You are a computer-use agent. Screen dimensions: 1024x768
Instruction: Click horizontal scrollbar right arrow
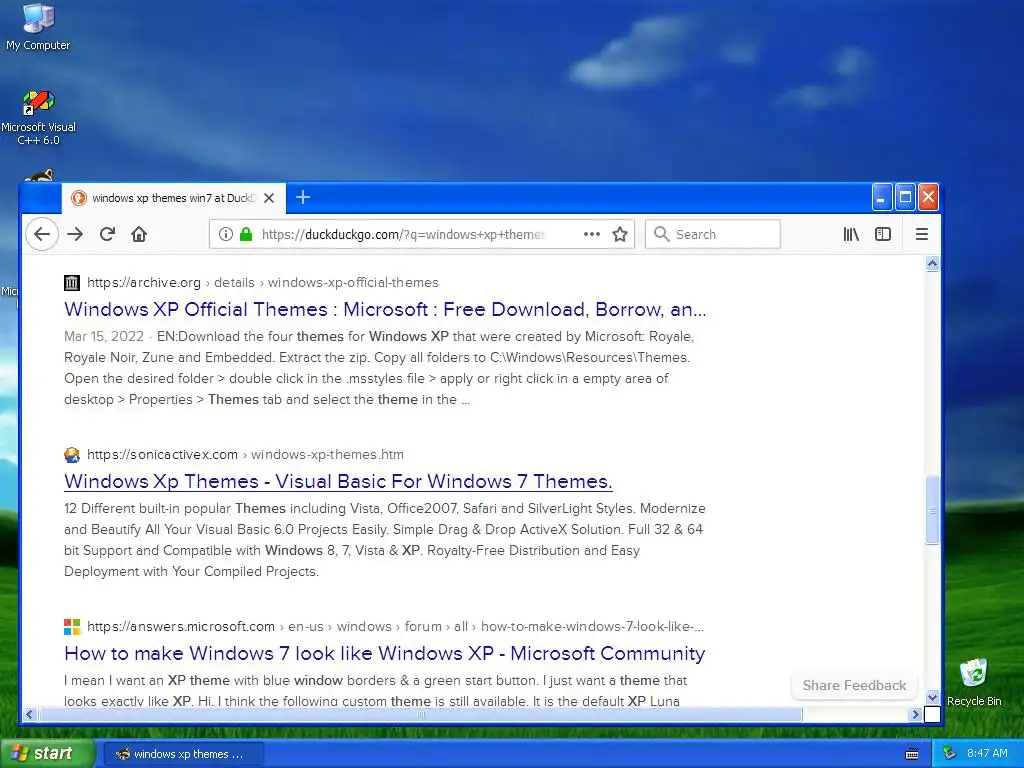pos(915,714)
